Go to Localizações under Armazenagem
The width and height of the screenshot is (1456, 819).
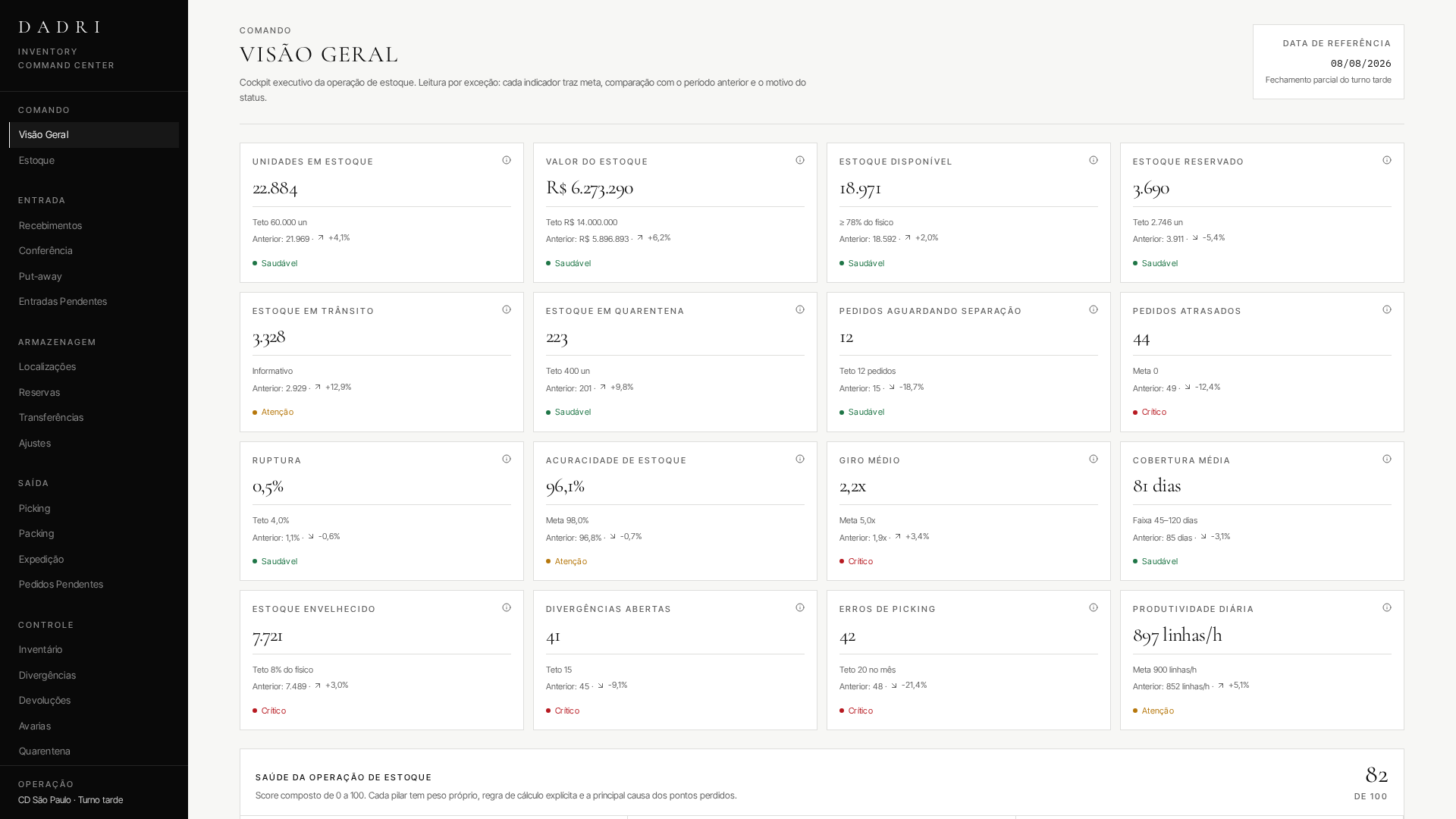click(x=94, y=367)
